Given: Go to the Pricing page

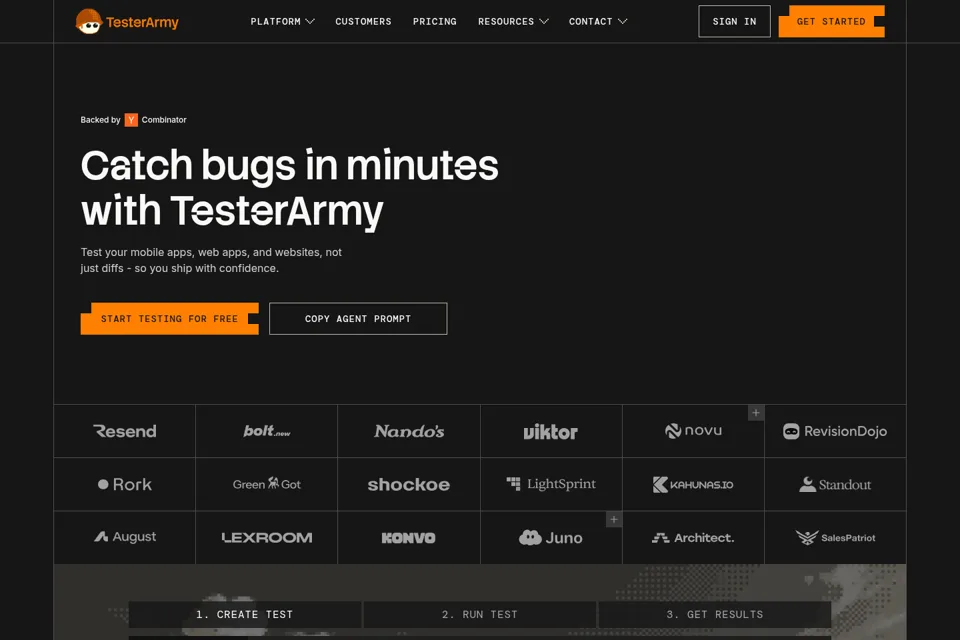Looking at the screenshot, I should 435,21.
